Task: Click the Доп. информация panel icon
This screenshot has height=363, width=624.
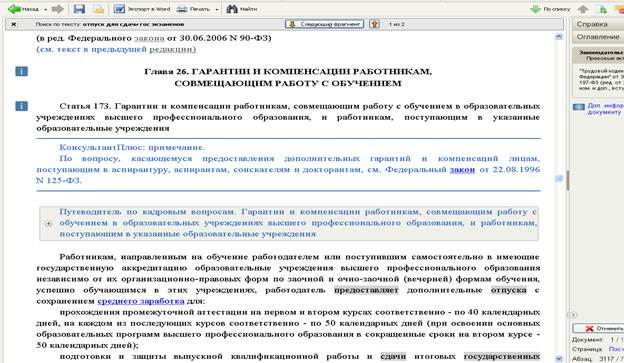Action: [579, 107]
